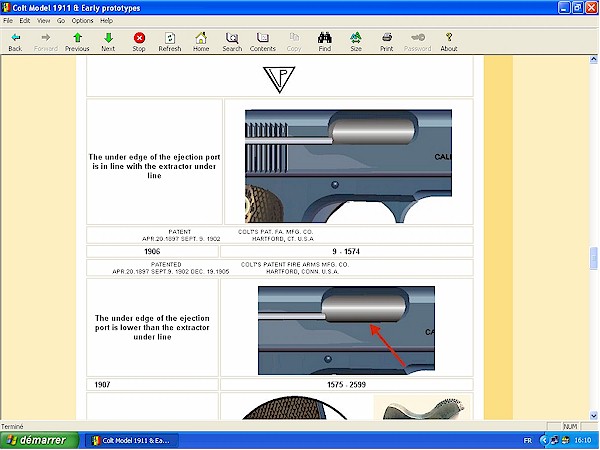Click the window title bar app icon

click(x=6, y=8)
